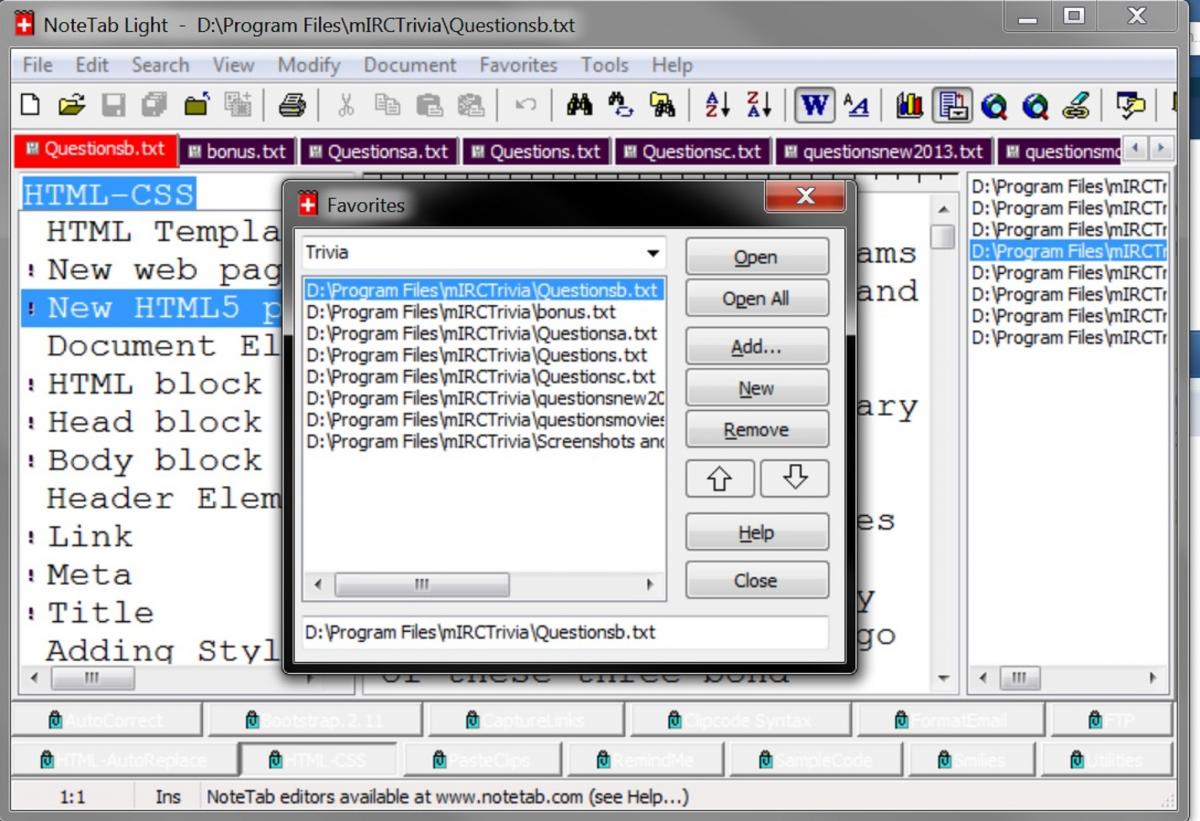Click the link chain toolbar icon

(1076, 104)
